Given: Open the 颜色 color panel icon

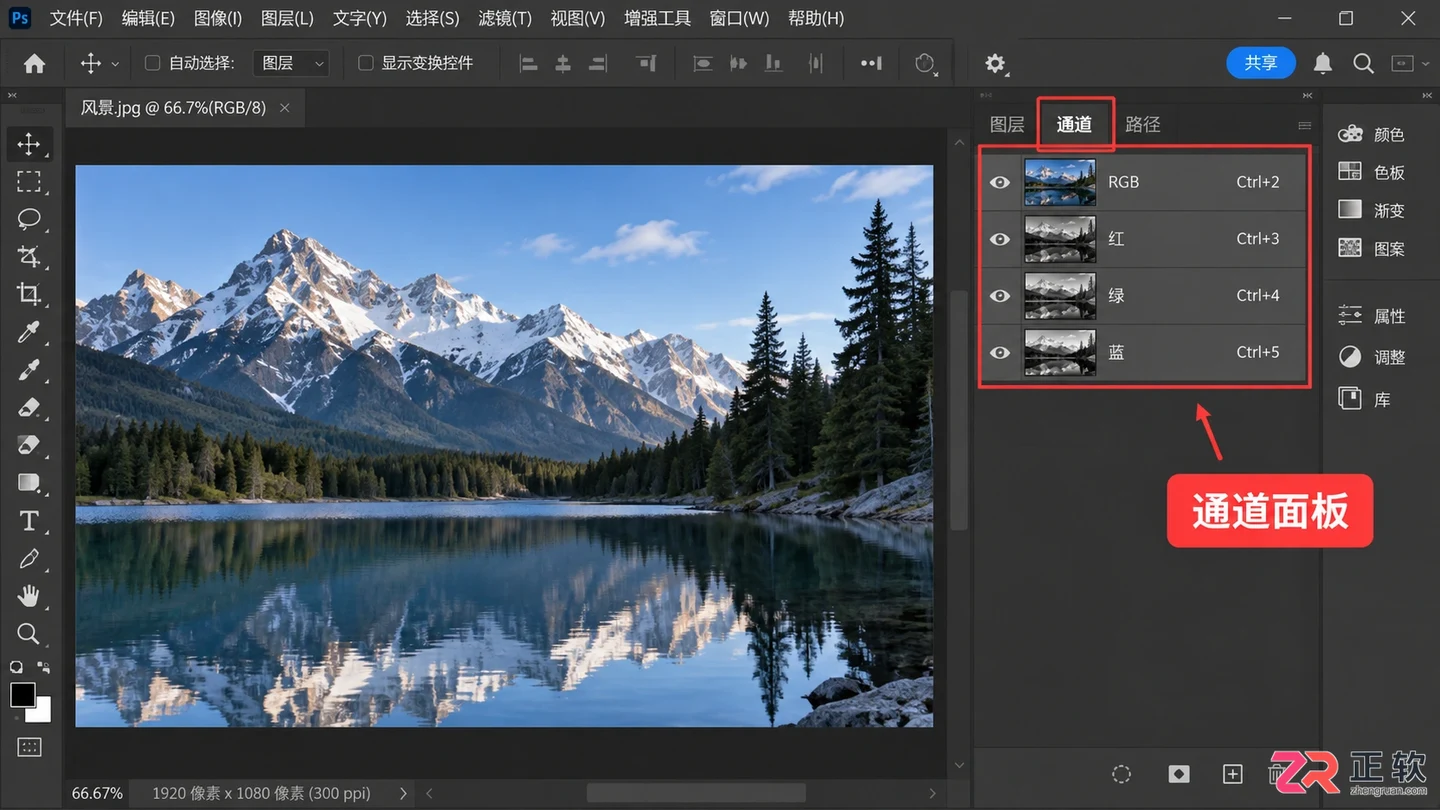Looking at the screenshot, I should pos(1350,134).
